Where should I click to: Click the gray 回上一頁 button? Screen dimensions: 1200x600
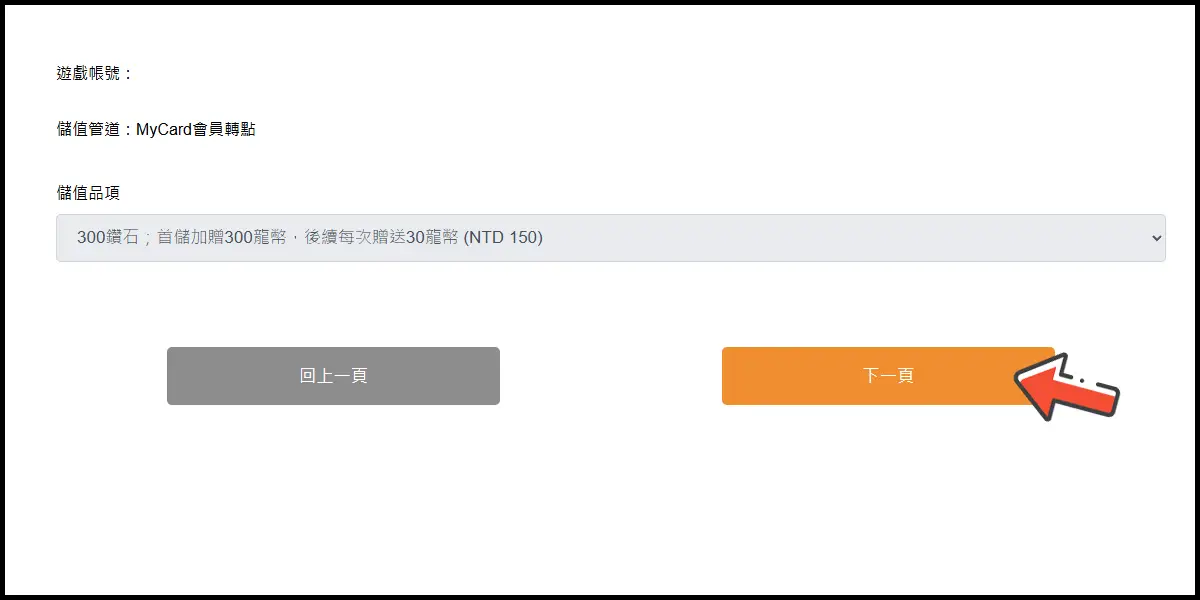(333, 376)
